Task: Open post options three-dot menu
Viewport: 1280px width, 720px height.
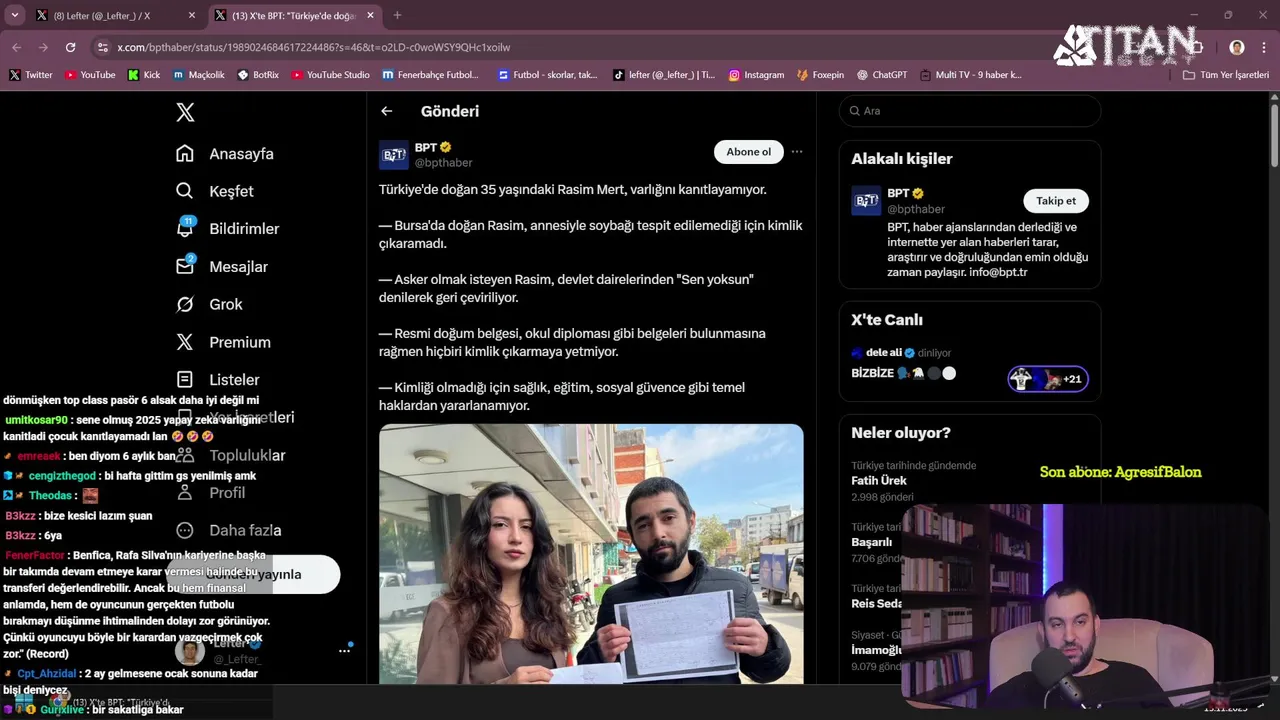Action: pyautogui.click(x=797, y=152)
